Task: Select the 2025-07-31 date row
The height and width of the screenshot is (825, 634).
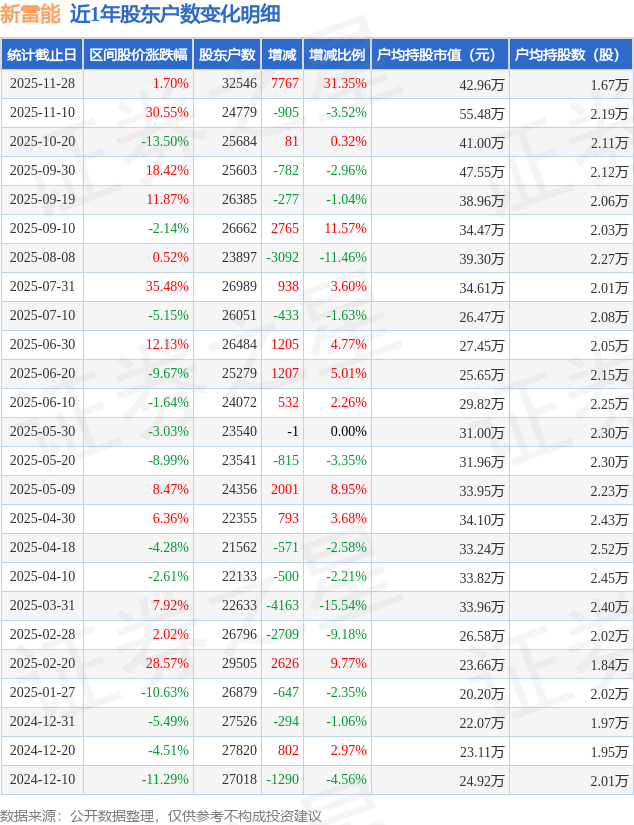Action: (x=41, y=287)
